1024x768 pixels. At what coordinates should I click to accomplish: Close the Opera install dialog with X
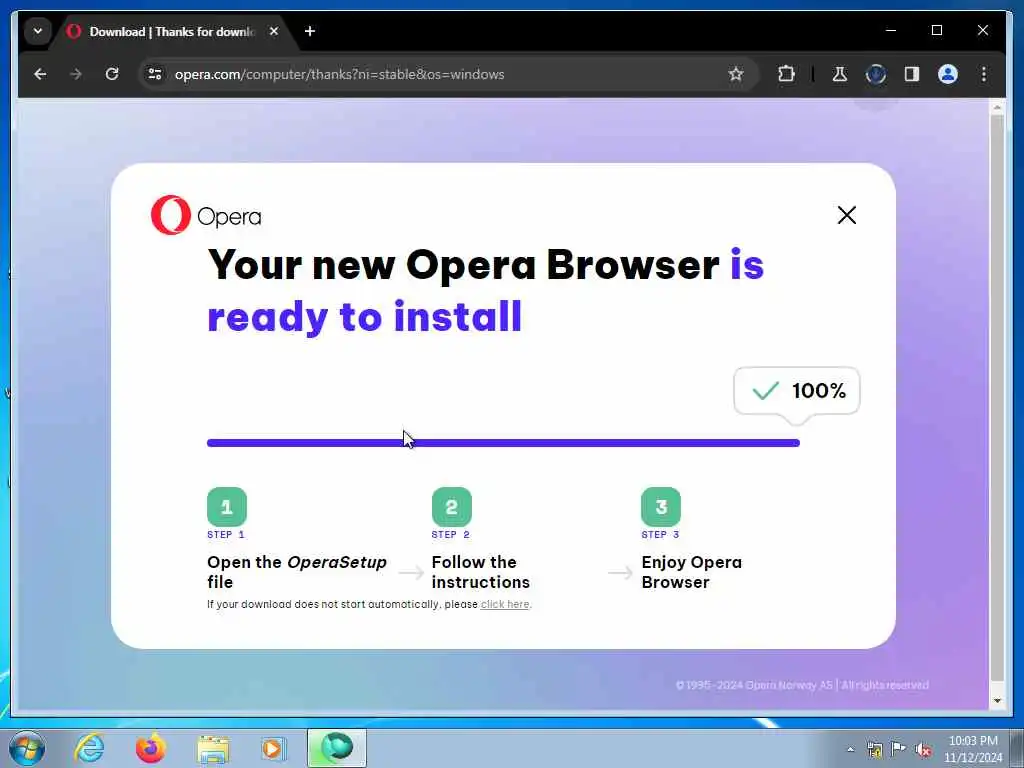click(x=846, y=215)
